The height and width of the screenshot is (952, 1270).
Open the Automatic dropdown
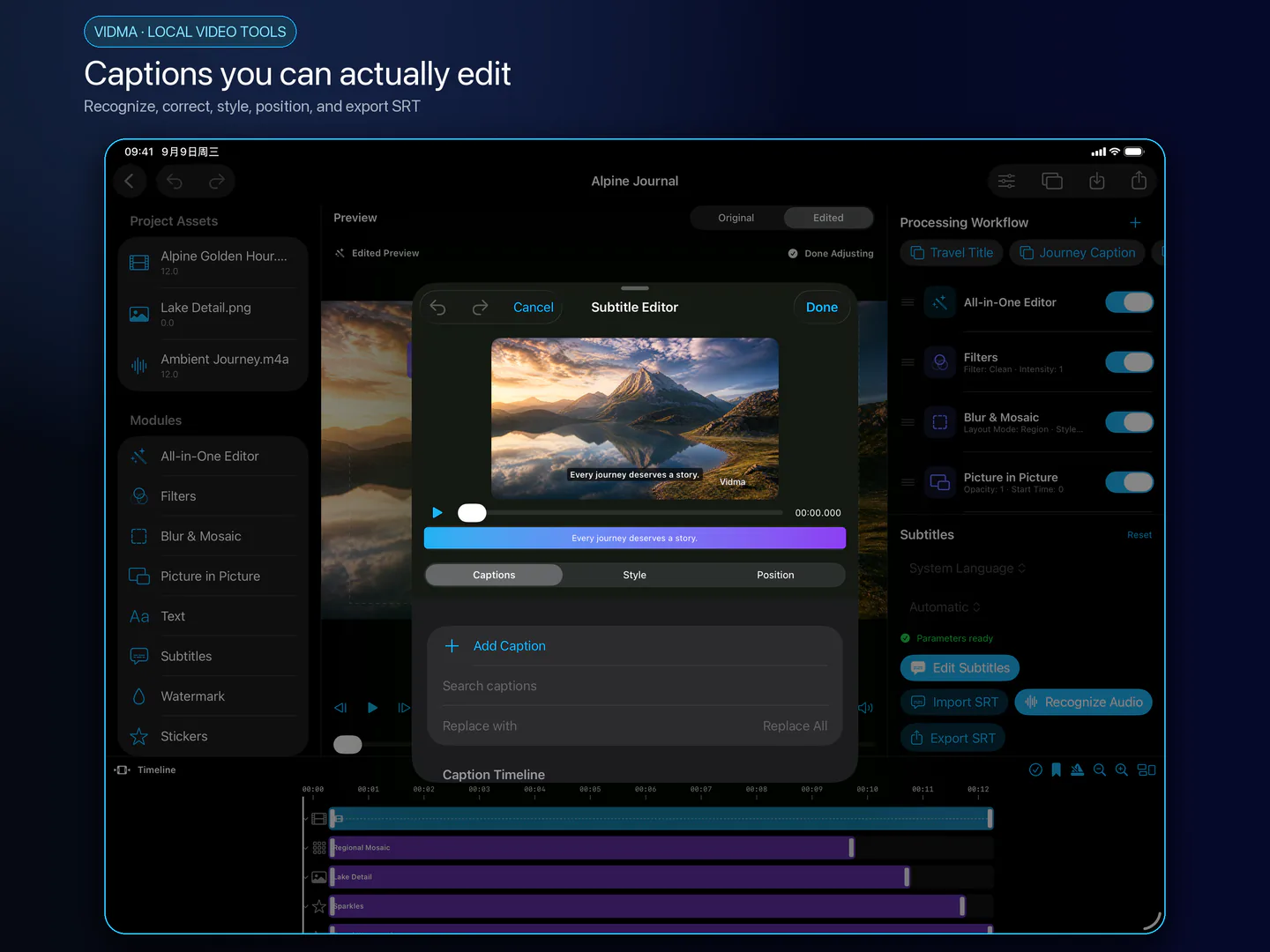tap(945, 607)
